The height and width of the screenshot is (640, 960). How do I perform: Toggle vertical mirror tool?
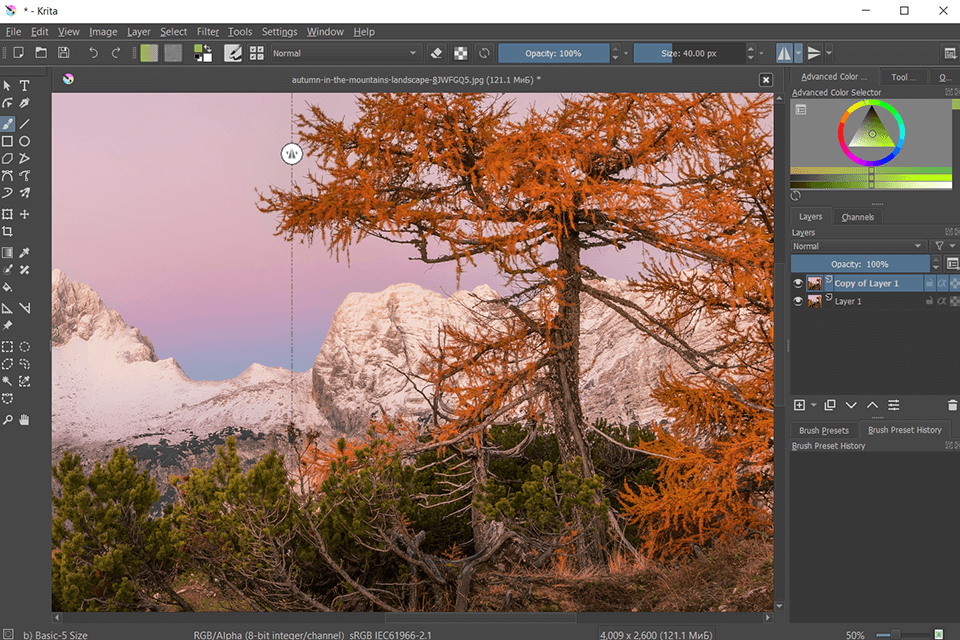coord(814,53)
